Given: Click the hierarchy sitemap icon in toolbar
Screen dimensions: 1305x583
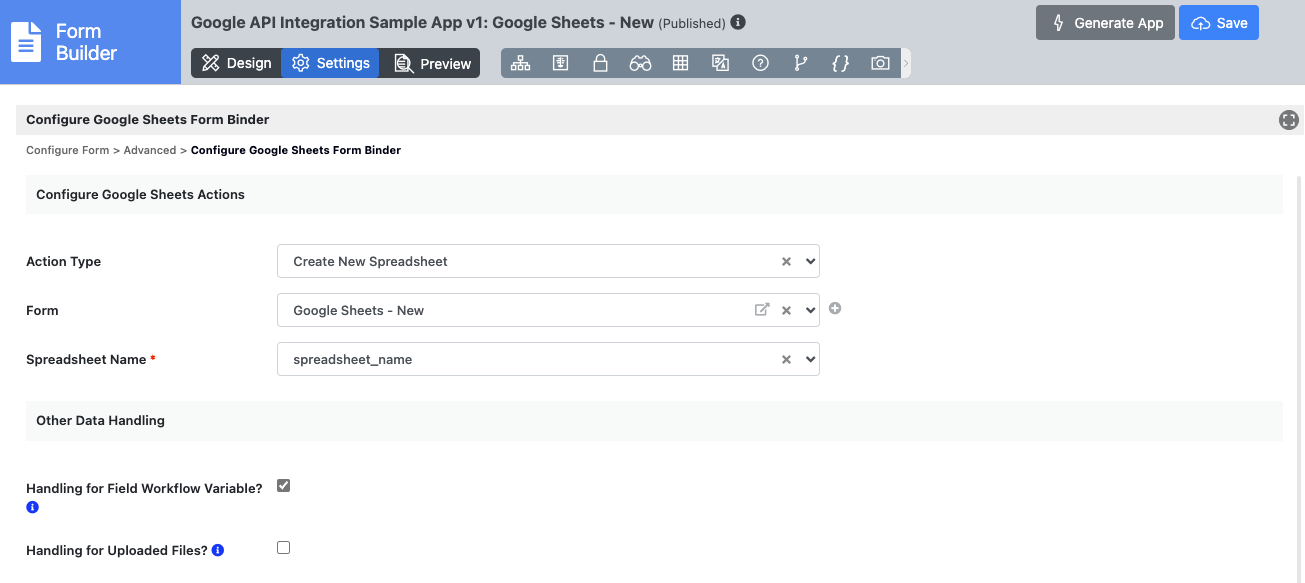Looking at the screenshot, I should point(520,63).
